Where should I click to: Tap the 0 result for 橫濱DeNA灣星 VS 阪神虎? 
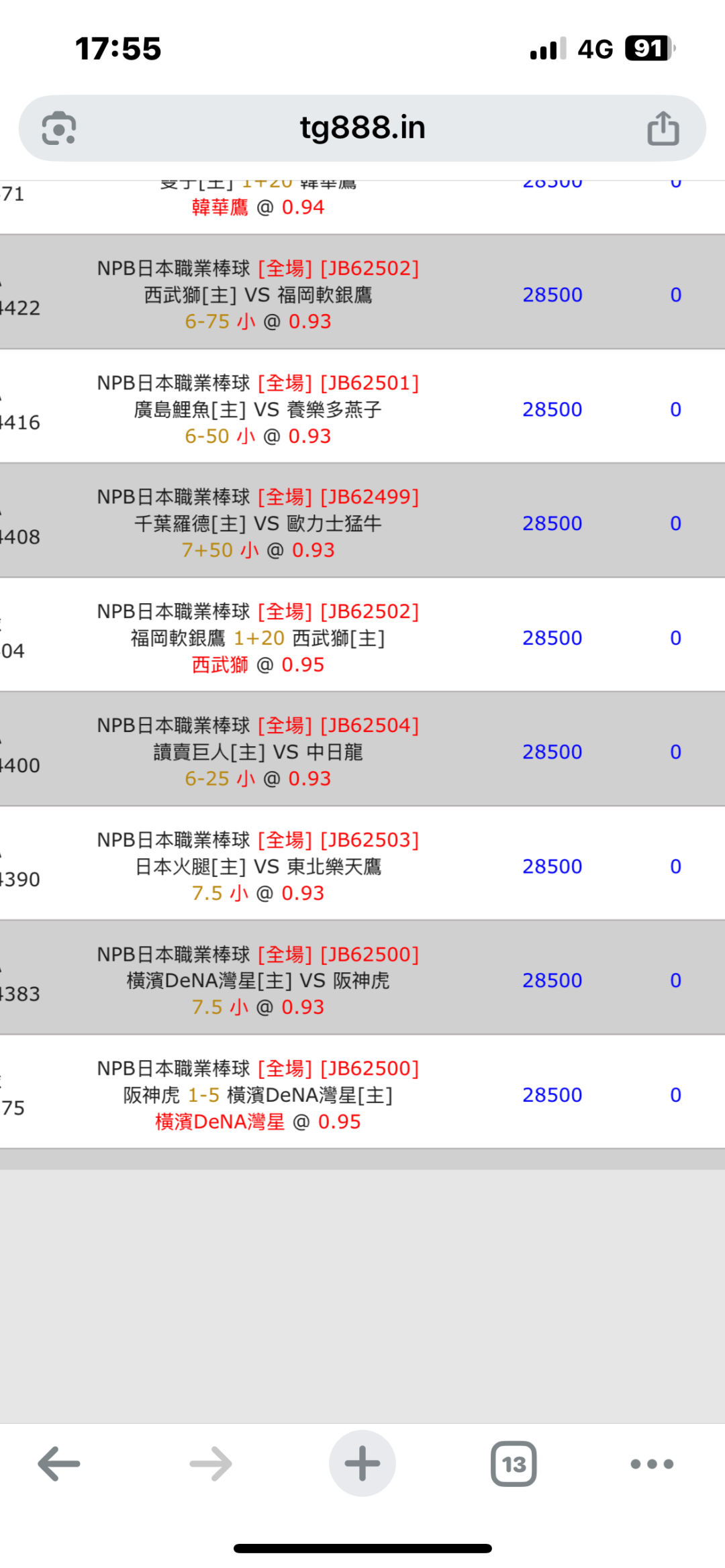pyautogui.click(x=675, y=980)
